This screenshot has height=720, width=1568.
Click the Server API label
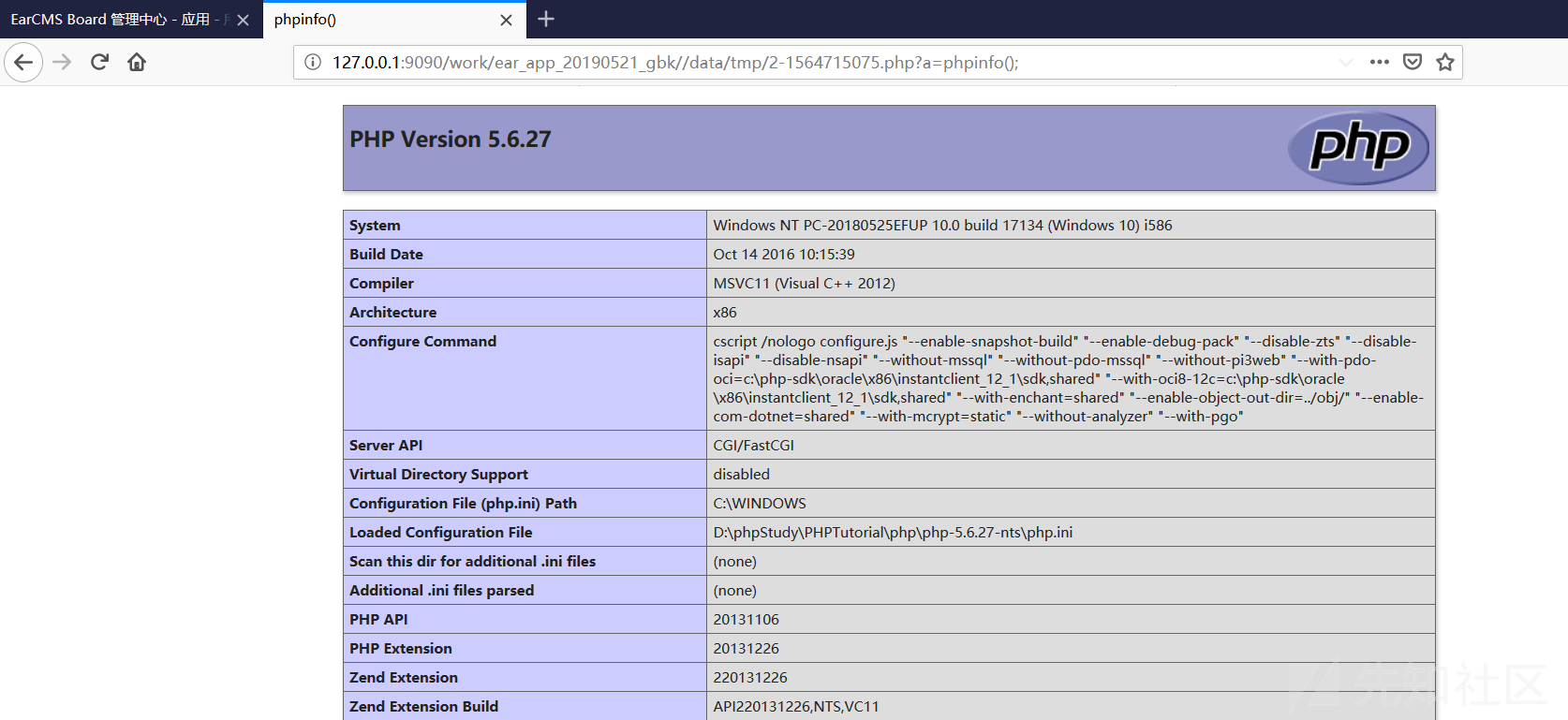point(386,446)
